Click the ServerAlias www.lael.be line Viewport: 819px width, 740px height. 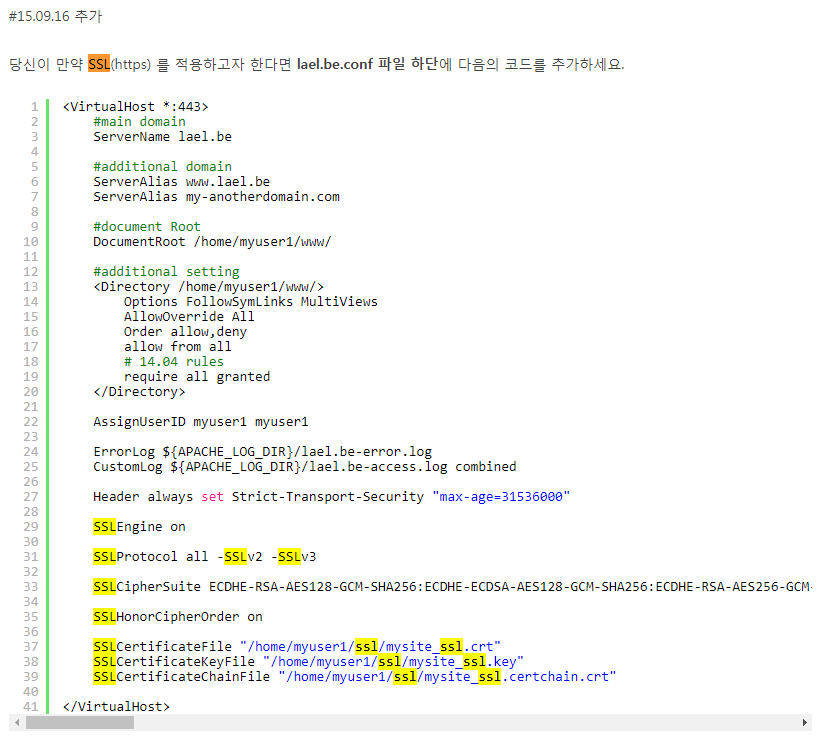click(181, 181)
